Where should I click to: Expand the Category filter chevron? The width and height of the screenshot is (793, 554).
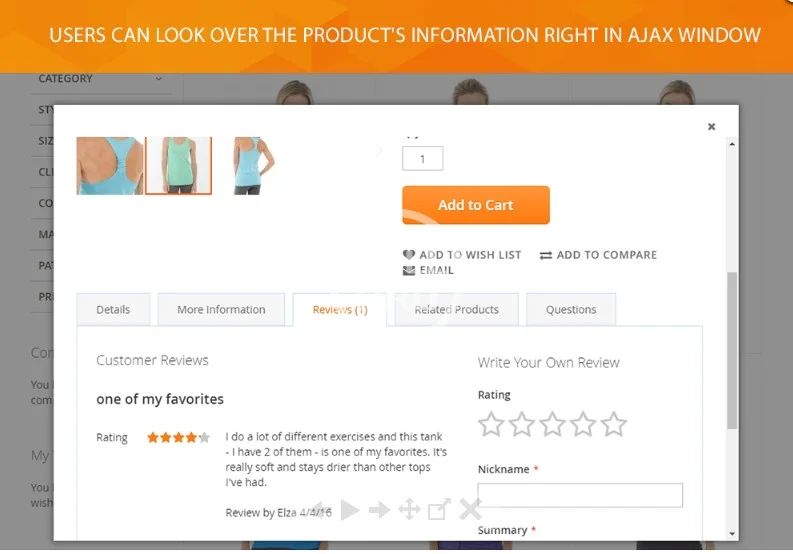point(159,79)
